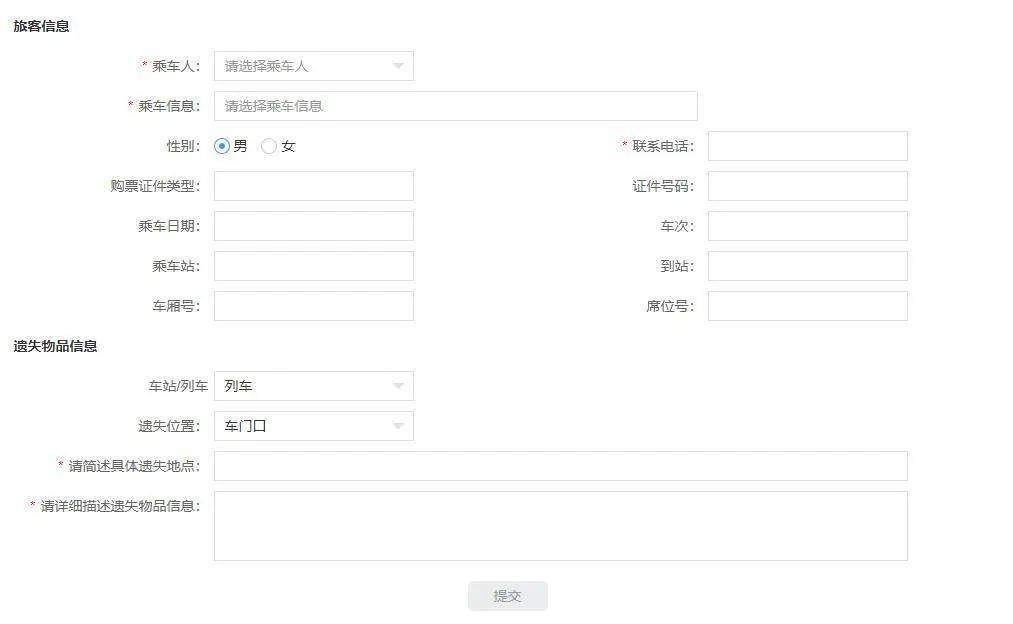This screenshot has width=1013, height=624.
Task: Expand the 车站/列车 selection dropdown
Action: [313, 385]
